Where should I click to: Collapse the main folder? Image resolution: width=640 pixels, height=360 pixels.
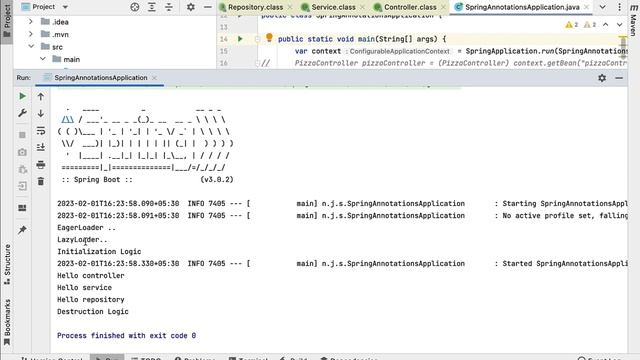42,59
